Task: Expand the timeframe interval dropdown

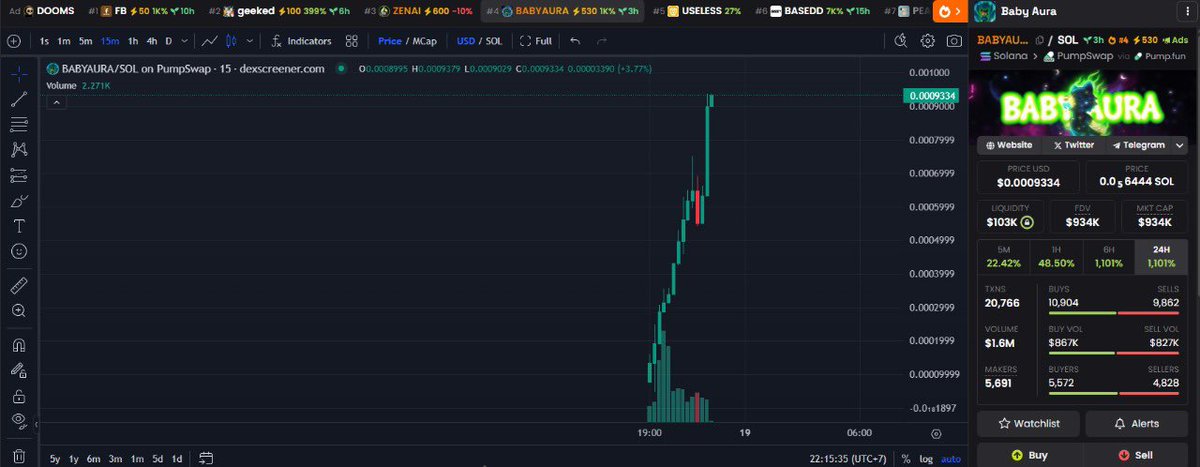Action: pyautogui.click(x=184, y=41)
